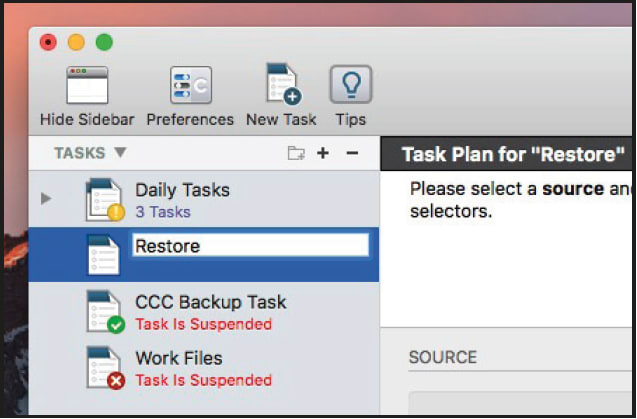The height and width of the screenshot is (419, 637).
Task: Open Preferences from the toolbar
Action: 189,87
